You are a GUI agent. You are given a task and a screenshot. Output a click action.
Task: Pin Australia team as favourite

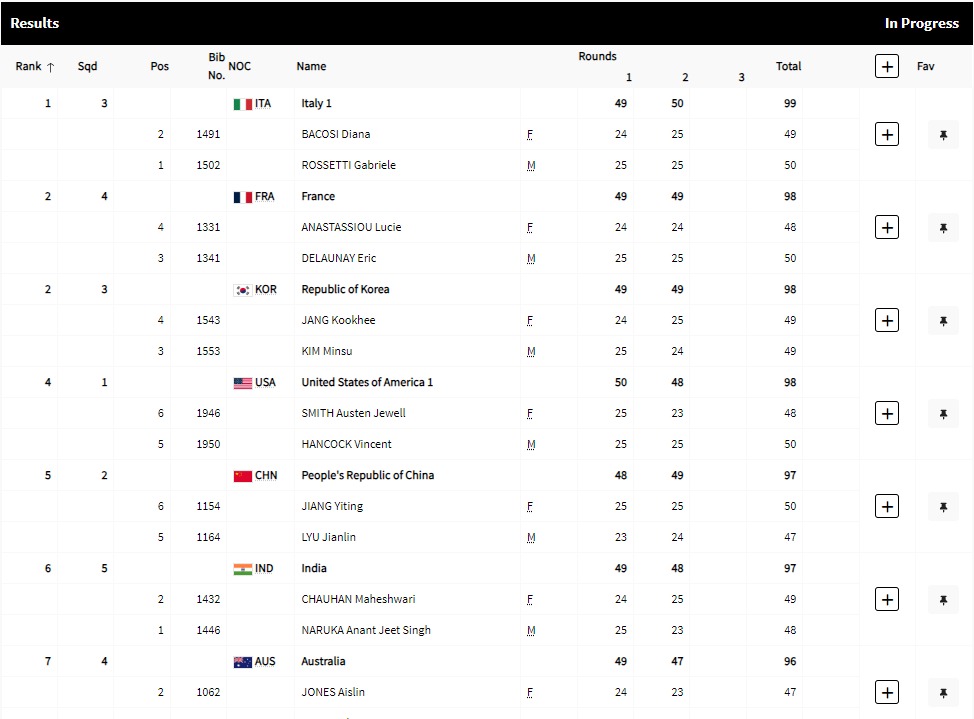click(x=943, y=692)
